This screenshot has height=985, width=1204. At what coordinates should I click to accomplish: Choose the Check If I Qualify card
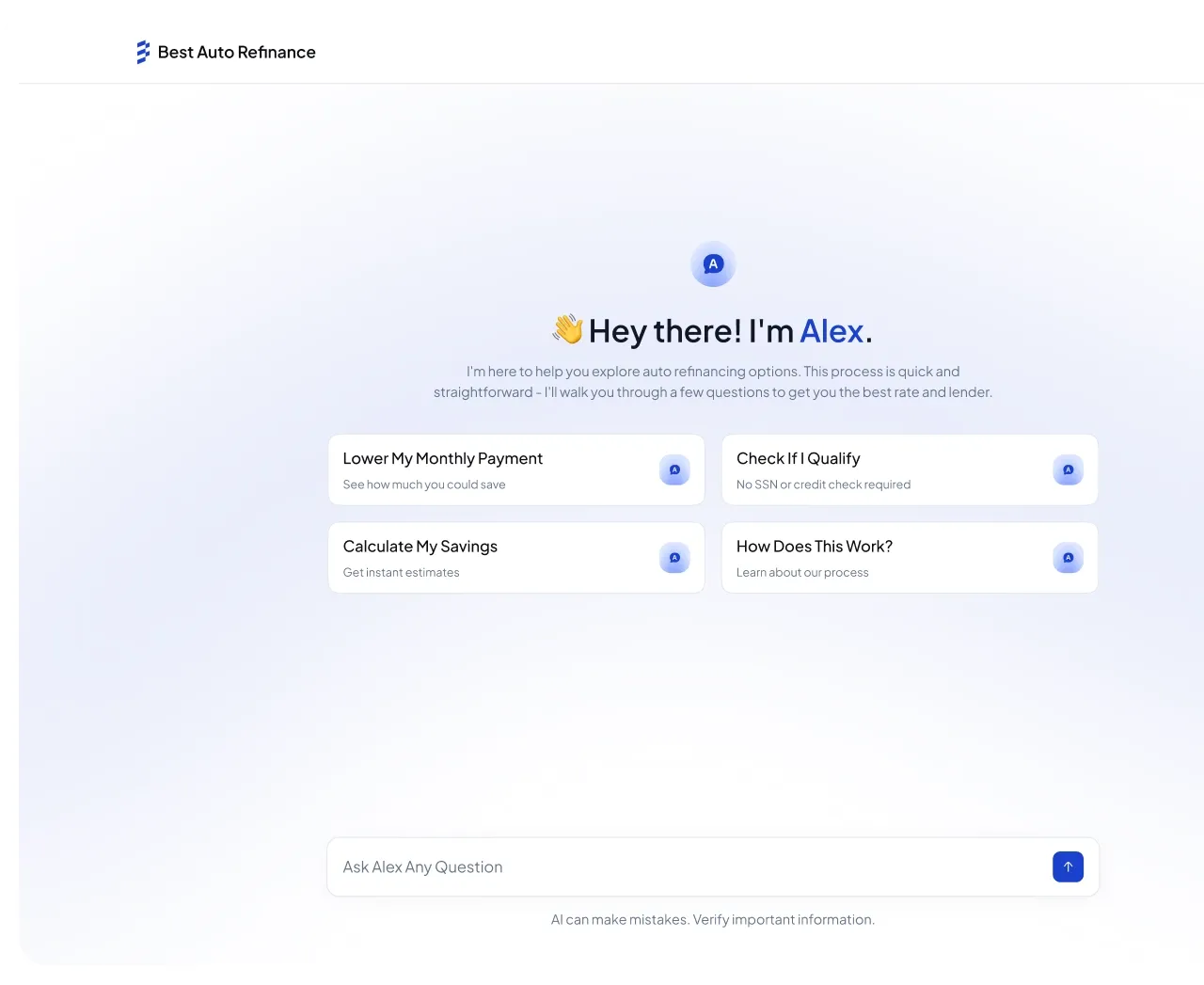pyautogui.click(x=910, y=469)
